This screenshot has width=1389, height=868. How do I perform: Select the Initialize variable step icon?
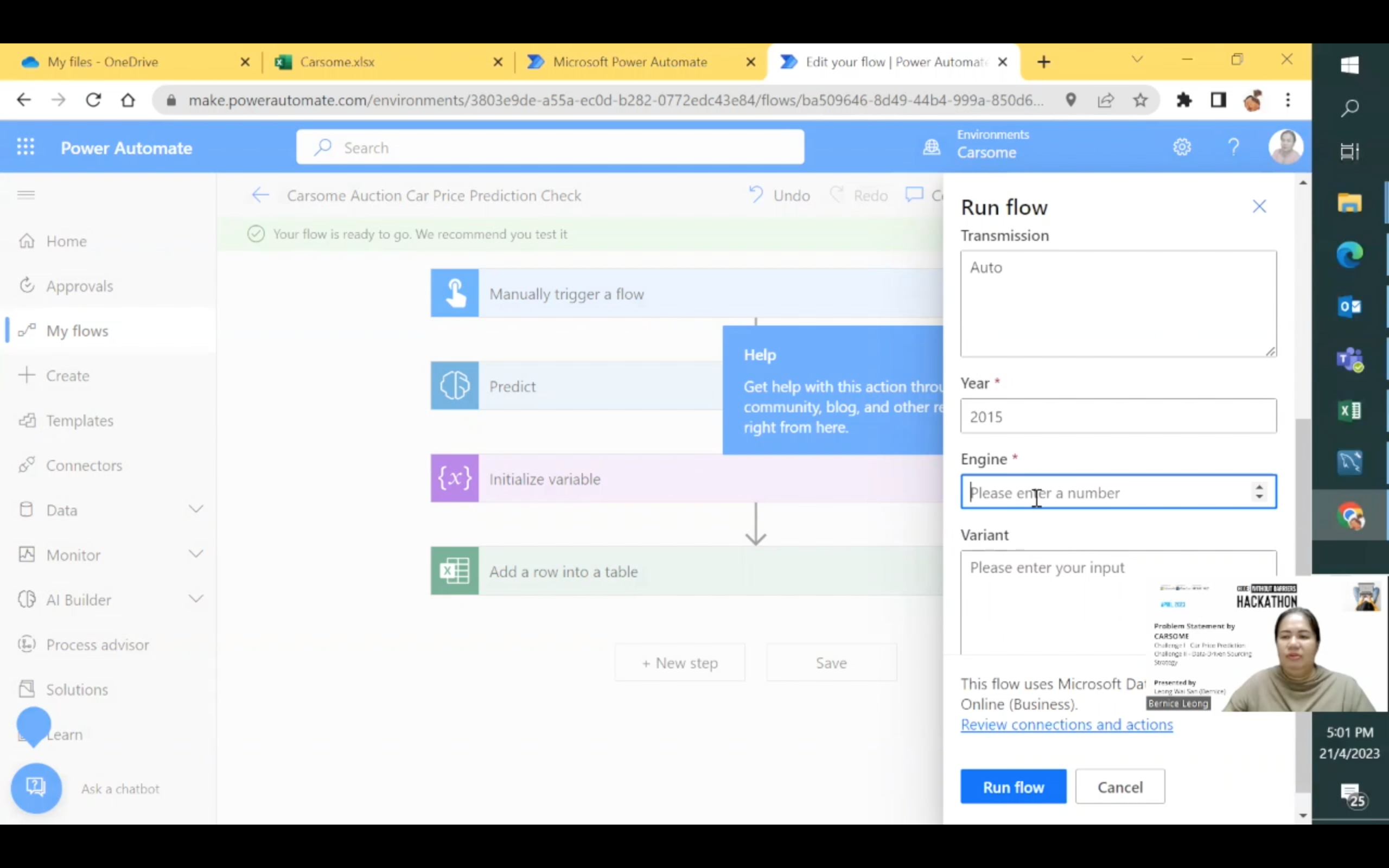pyautogui.click(x=455, y=478)
